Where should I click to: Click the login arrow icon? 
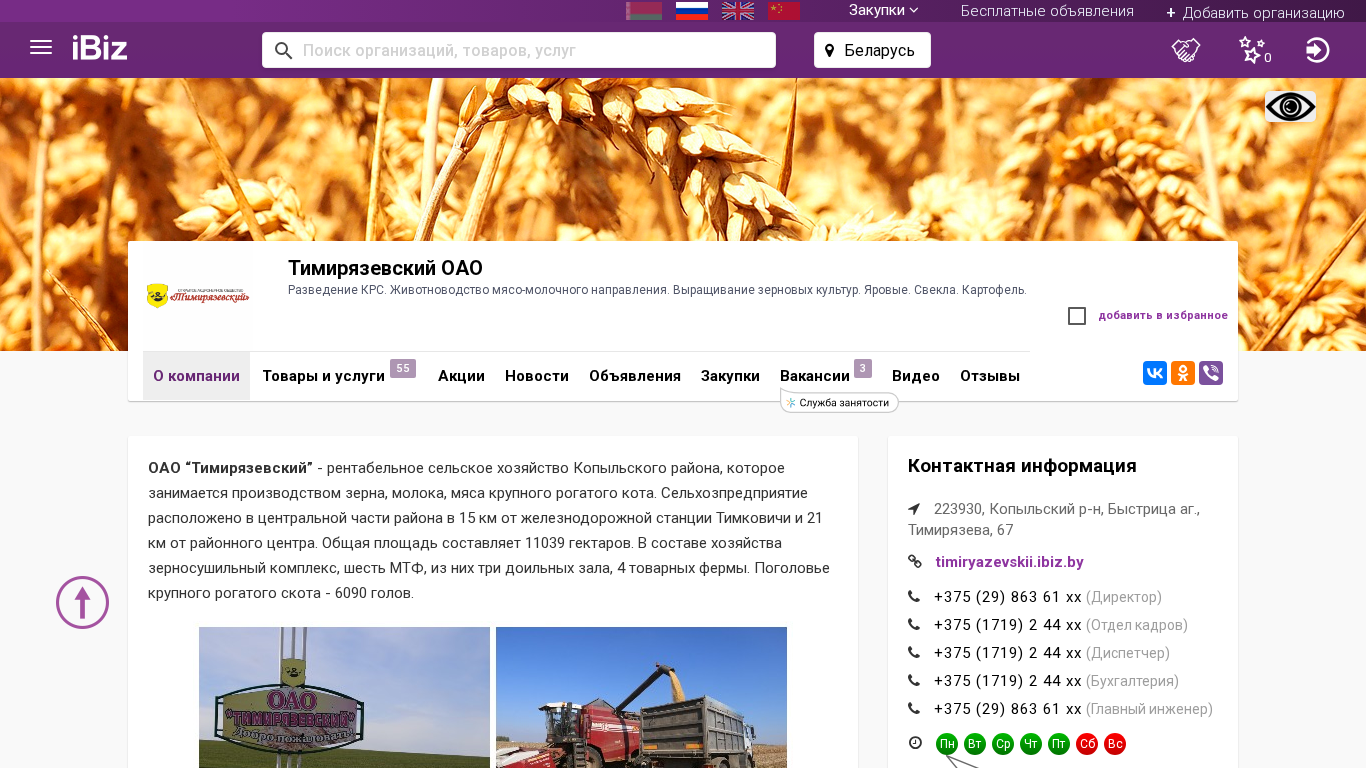point(1318,50)
